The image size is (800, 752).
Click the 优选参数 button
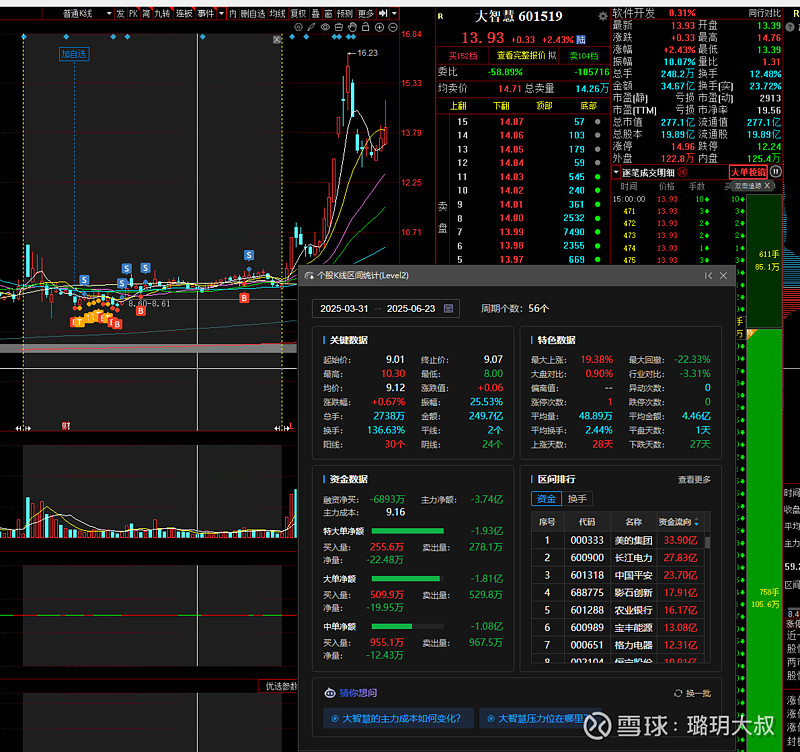(279, 686)
